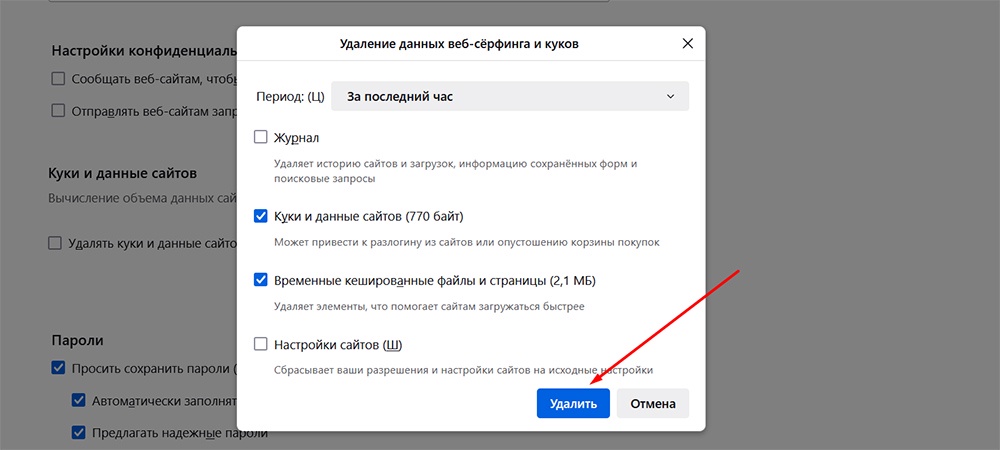Uncheck Просить сохранить пароли checkbox

pos(59,368)
